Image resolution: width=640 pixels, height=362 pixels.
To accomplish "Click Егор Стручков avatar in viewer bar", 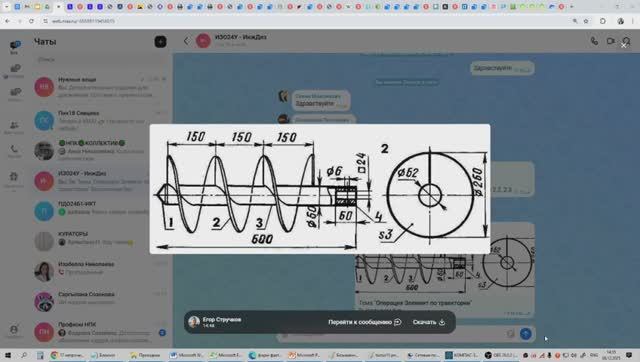I will [x=194, y=322].
